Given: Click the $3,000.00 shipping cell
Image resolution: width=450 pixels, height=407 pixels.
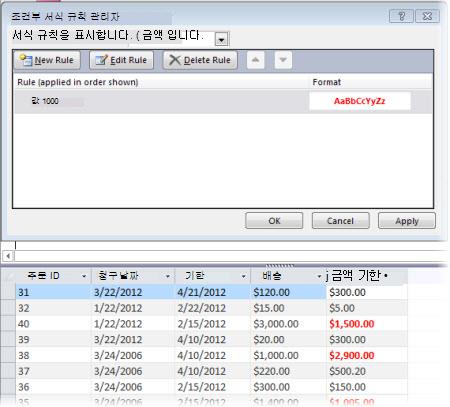Looking at the screenshot, I should pyautogui.click(x=288, y=324).
